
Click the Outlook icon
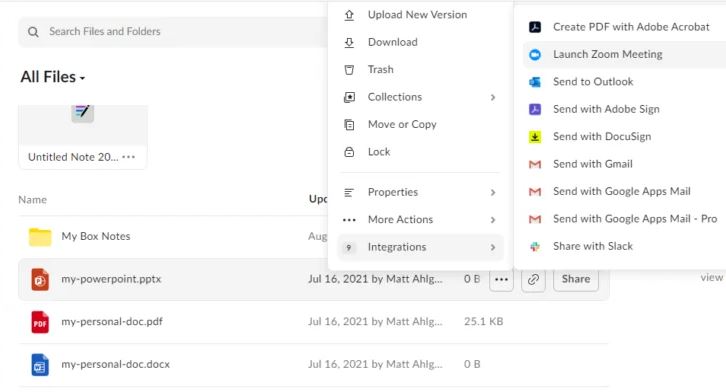(535, 82)
